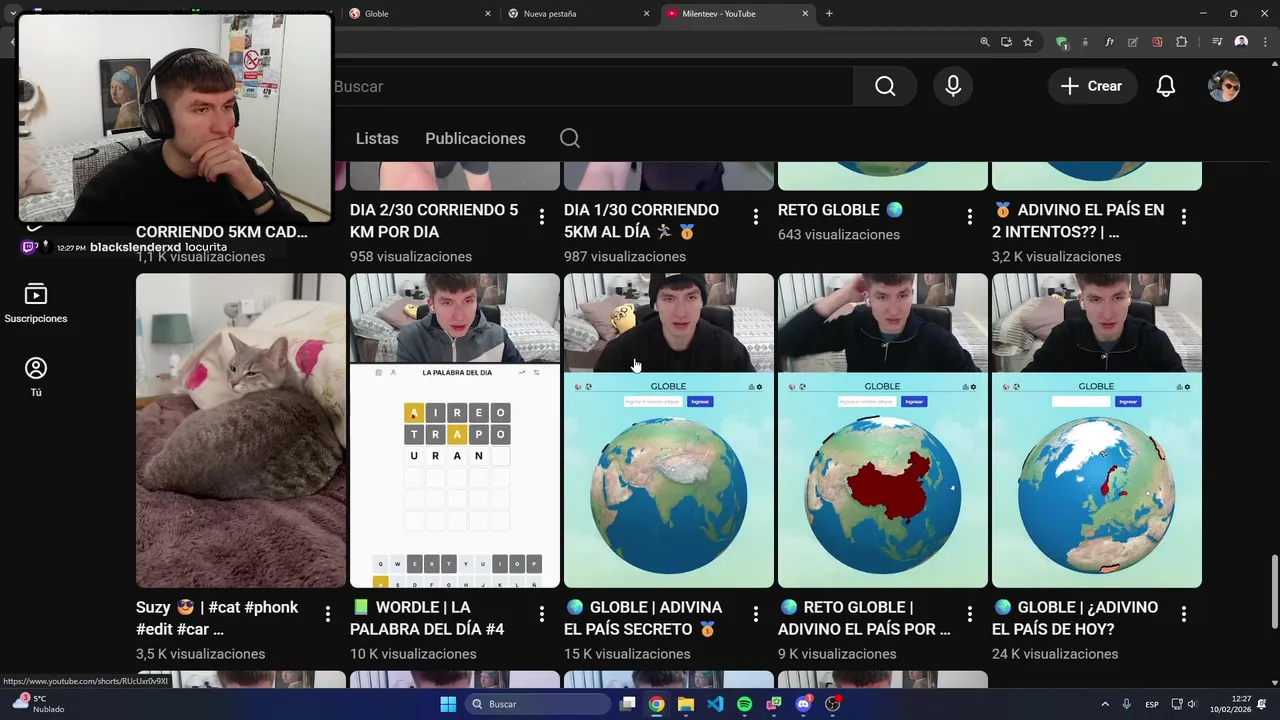Image resolution: width=1280 pixels, height=720 pixels.
Task: Search within channel using magnifier icon
Action: pyautogui.click(x=570, y=138)
